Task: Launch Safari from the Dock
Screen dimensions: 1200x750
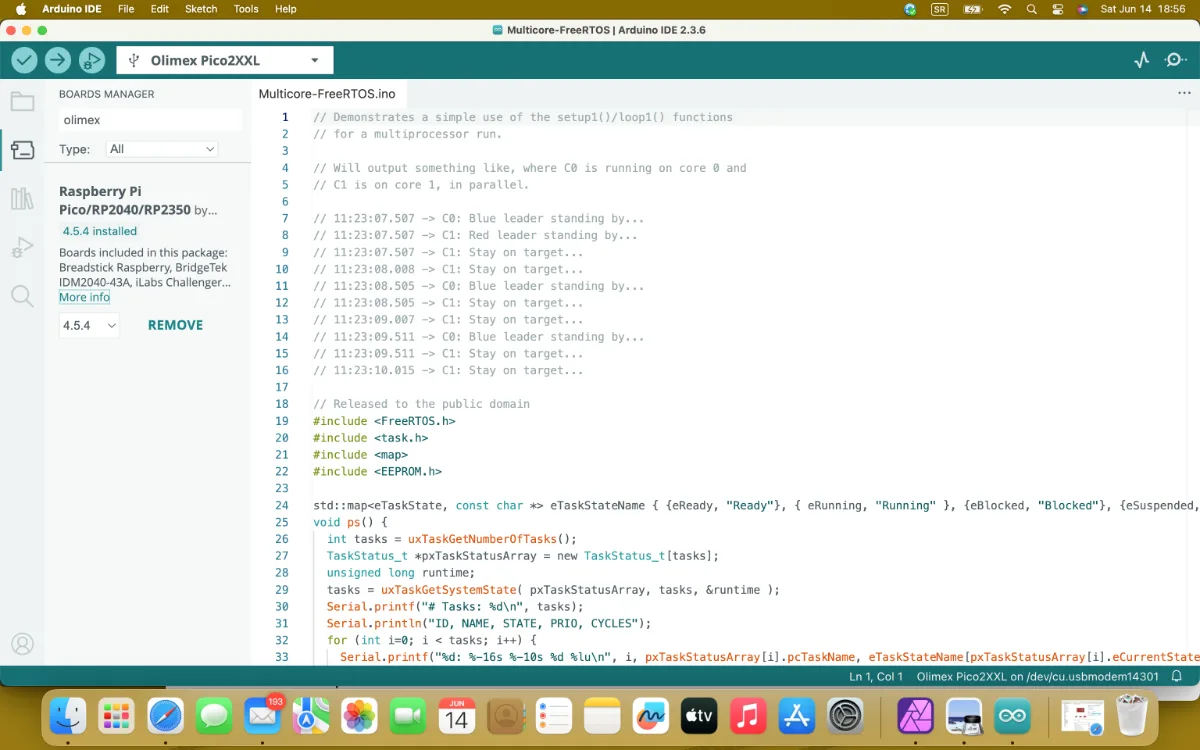Action: pos(166,716)
